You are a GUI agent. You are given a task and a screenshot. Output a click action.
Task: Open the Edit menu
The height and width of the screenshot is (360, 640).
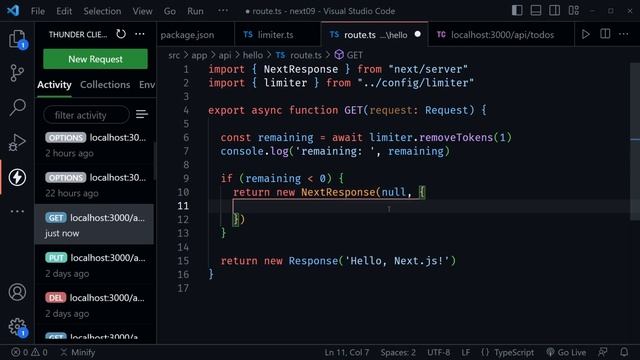coord(64,11)
